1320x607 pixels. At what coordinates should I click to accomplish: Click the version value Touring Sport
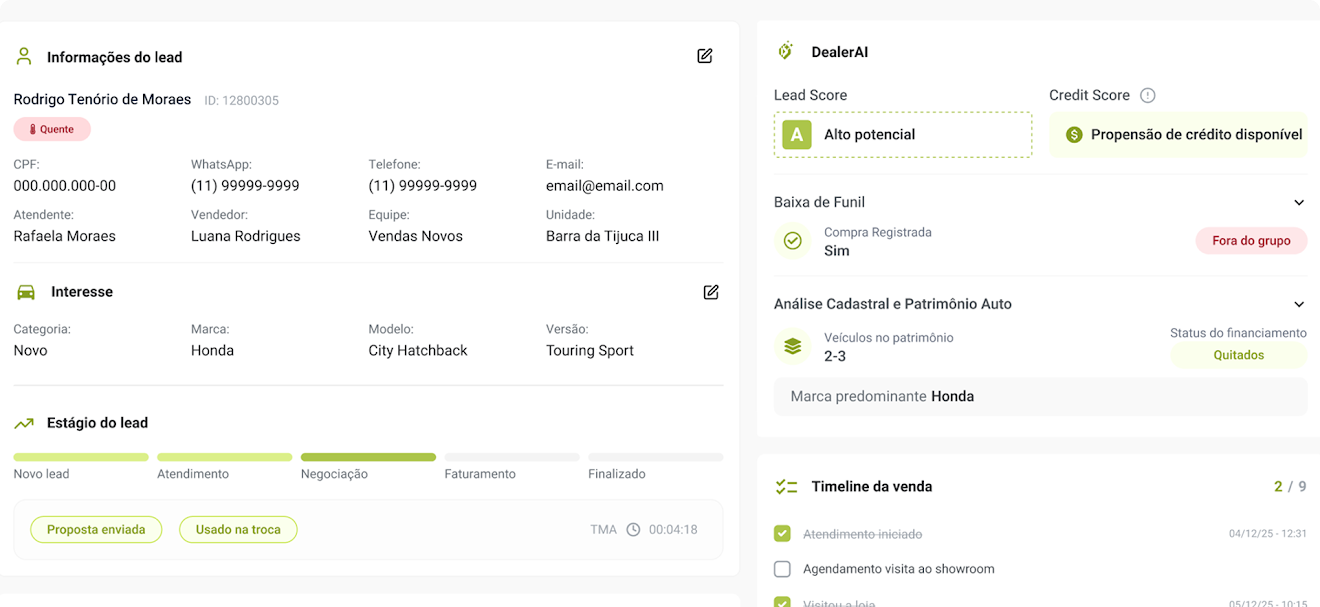coord(590,351)
